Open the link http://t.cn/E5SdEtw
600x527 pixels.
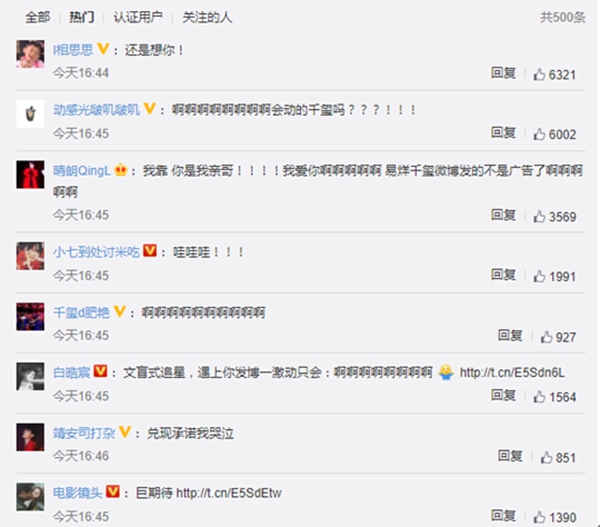[x=229, y=493]
